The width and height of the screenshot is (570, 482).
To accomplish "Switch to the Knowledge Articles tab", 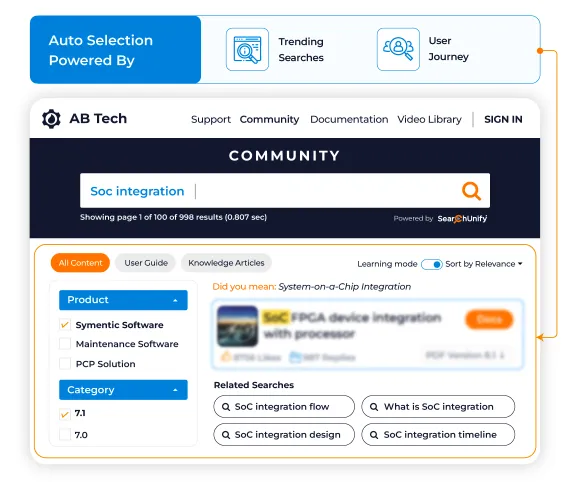I will (226, 263).
